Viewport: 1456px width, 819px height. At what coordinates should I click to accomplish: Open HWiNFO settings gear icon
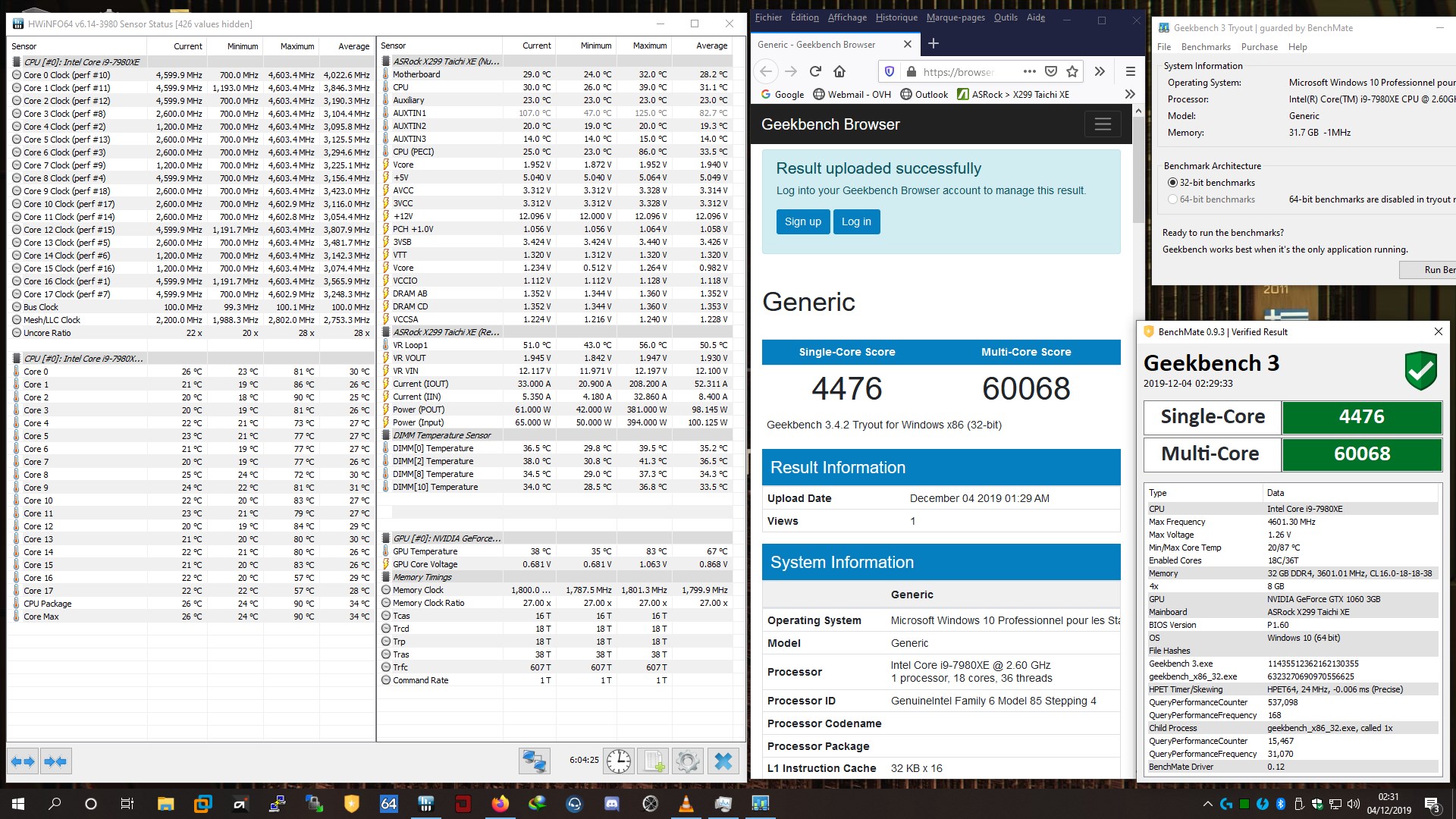click(688, 761)
